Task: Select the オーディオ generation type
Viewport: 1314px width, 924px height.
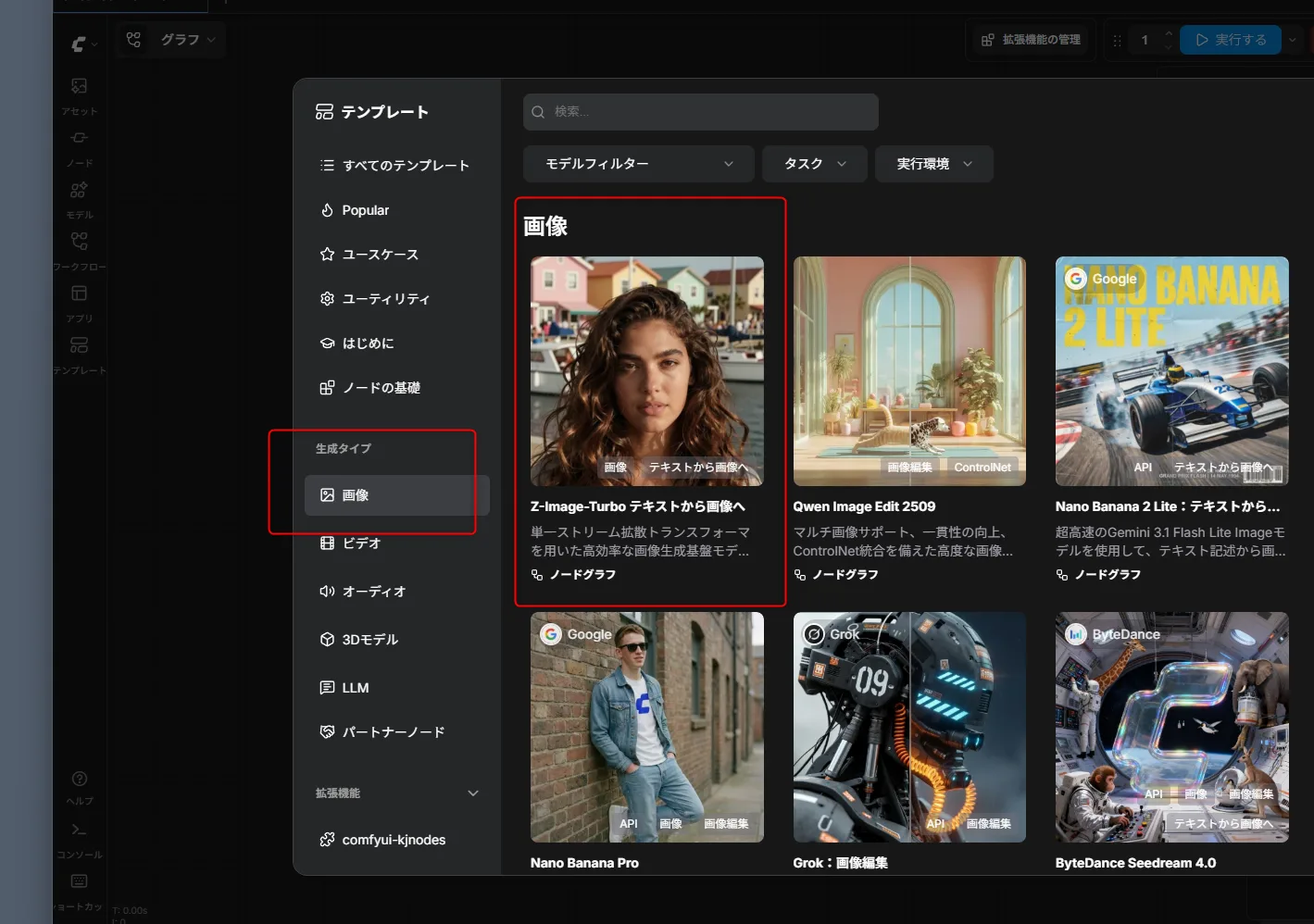Action: pos(396,592)
